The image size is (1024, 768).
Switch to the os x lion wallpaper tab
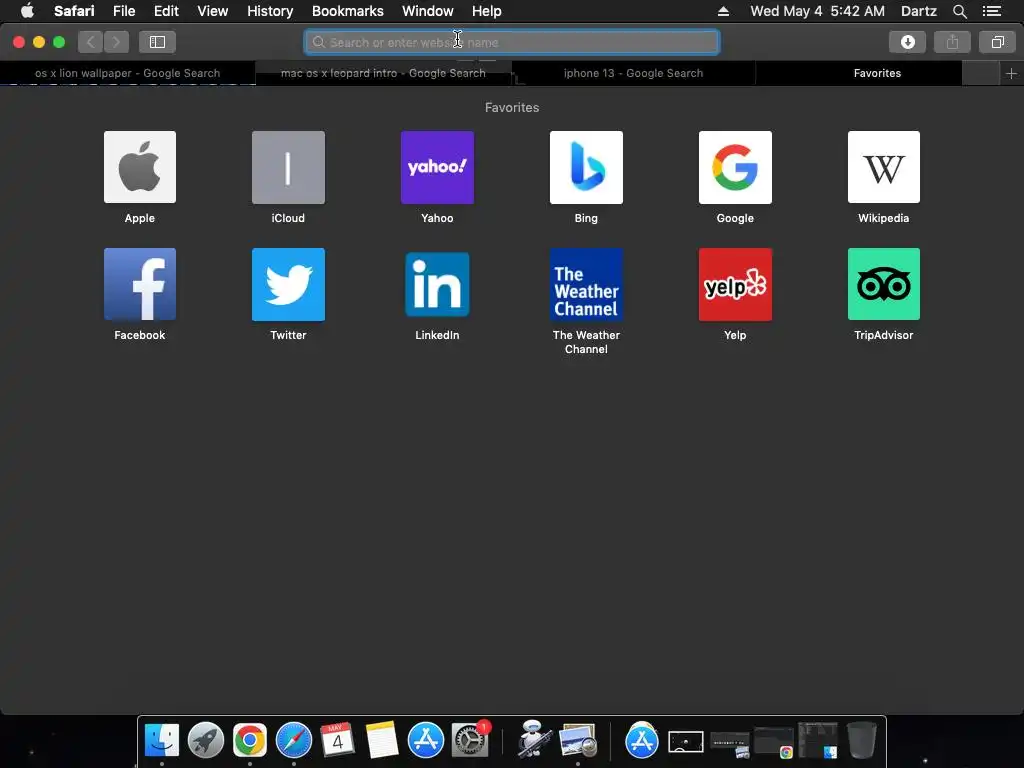(x=127, y=73)
